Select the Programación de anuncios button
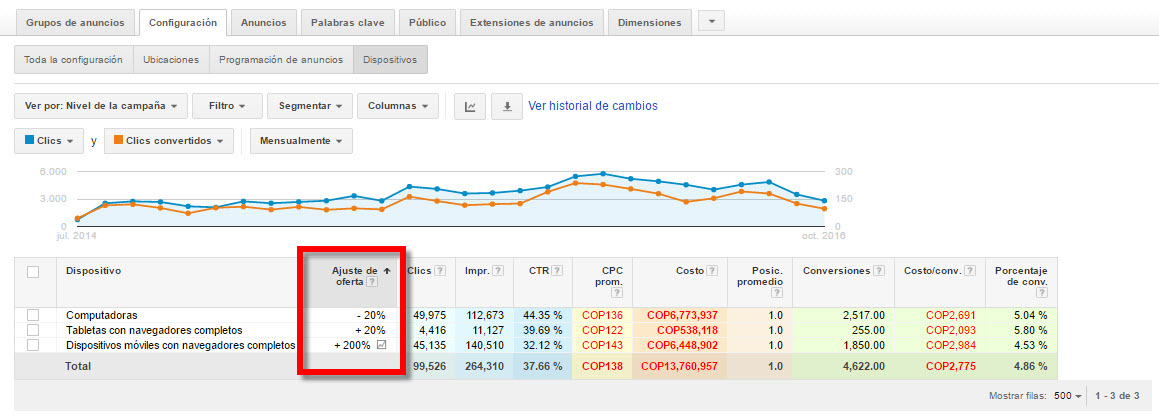The width and height of the screenshot is (1159, 417). point(281,60)
